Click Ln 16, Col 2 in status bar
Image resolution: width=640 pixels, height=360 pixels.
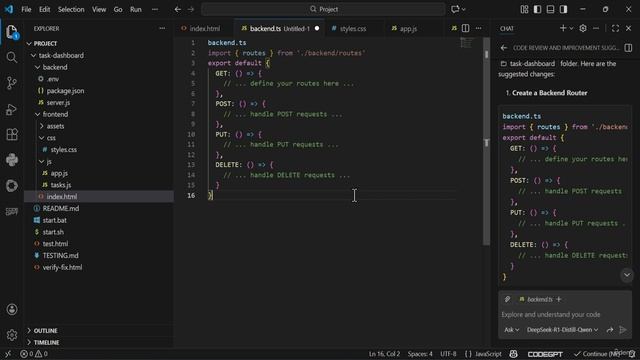(384, 354)
